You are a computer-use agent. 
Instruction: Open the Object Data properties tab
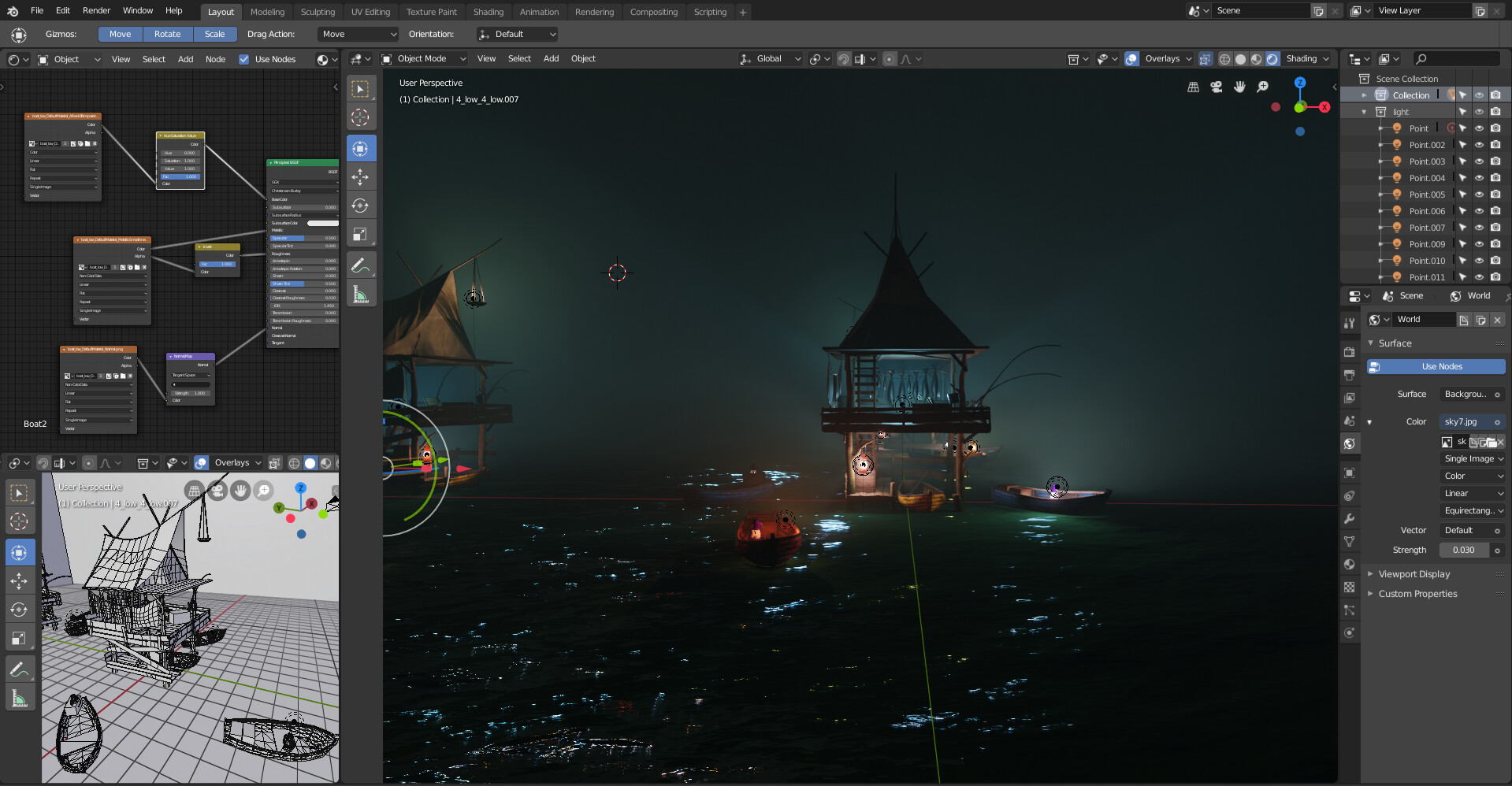[1350, 541]
